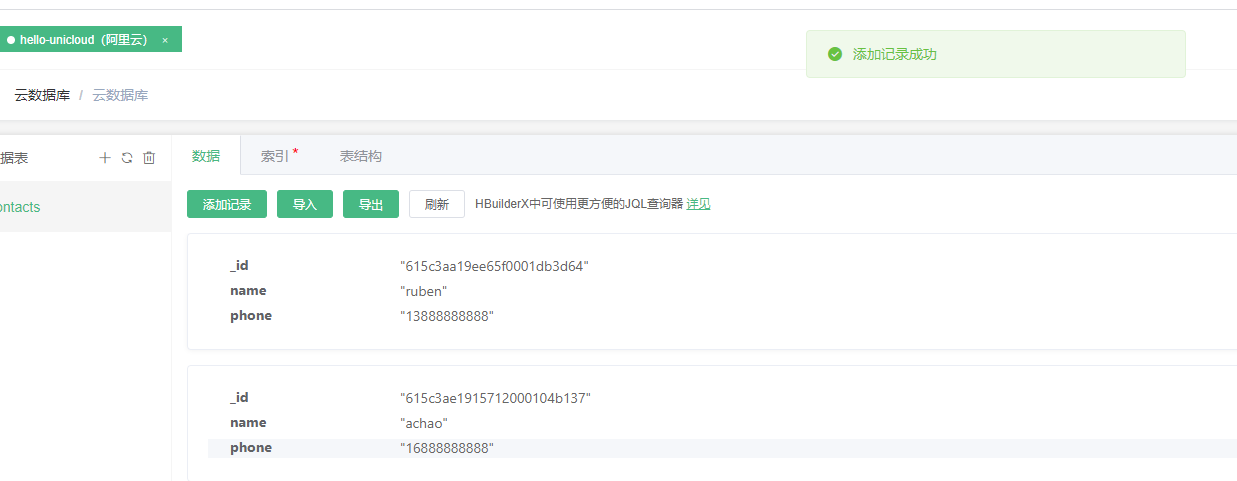Close the hello-unicloud tab
The image size is (1237, 481).
(165, 40)
